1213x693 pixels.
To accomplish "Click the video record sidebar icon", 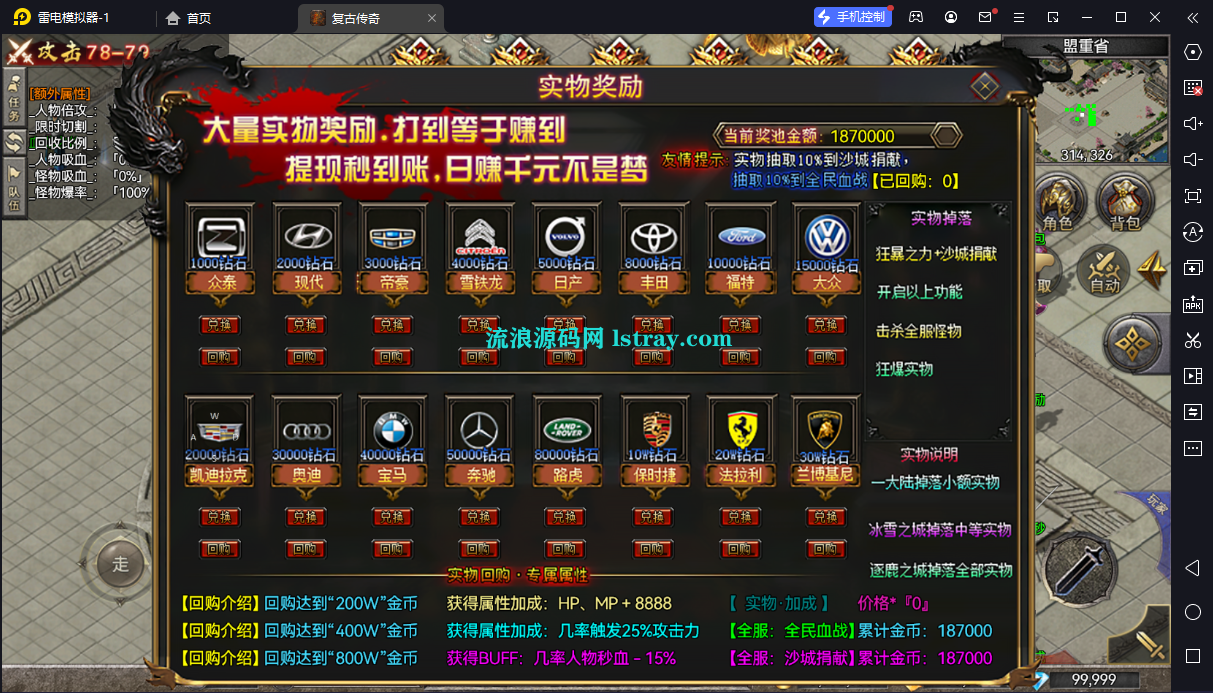I will [1192, 376].
